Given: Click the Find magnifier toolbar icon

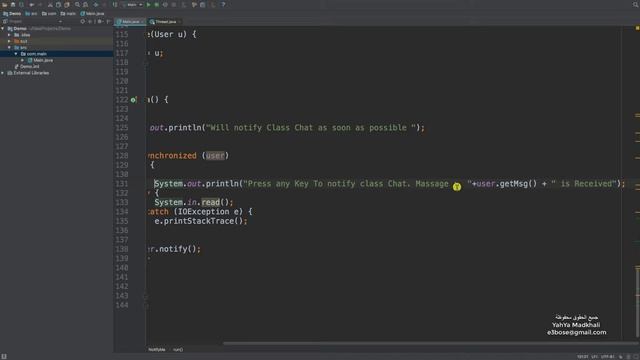Looking at the screenshot, I should 77,4.
